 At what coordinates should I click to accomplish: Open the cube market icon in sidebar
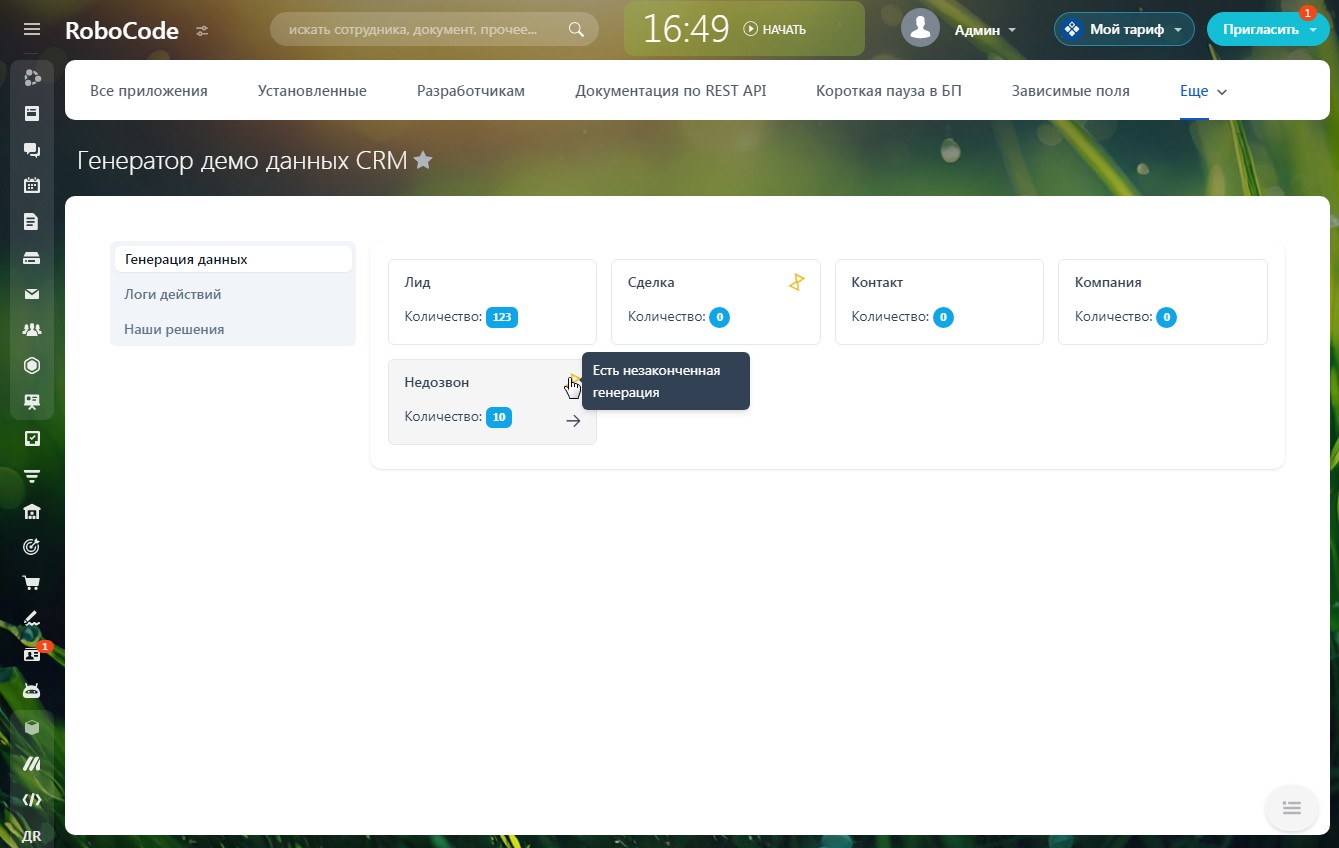point(32,727)
